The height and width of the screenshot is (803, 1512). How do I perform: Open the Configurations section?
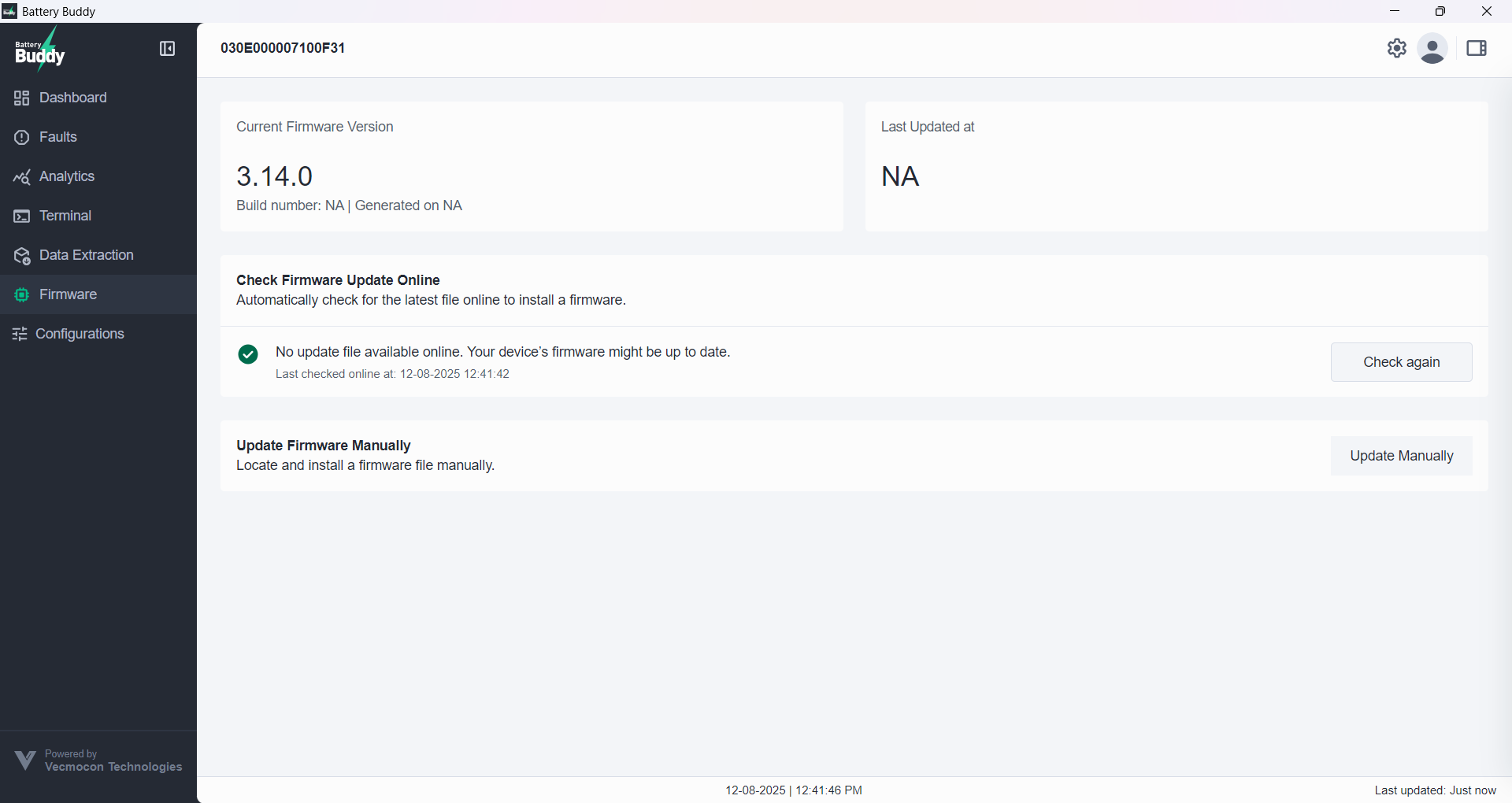(x=80, y=334)
